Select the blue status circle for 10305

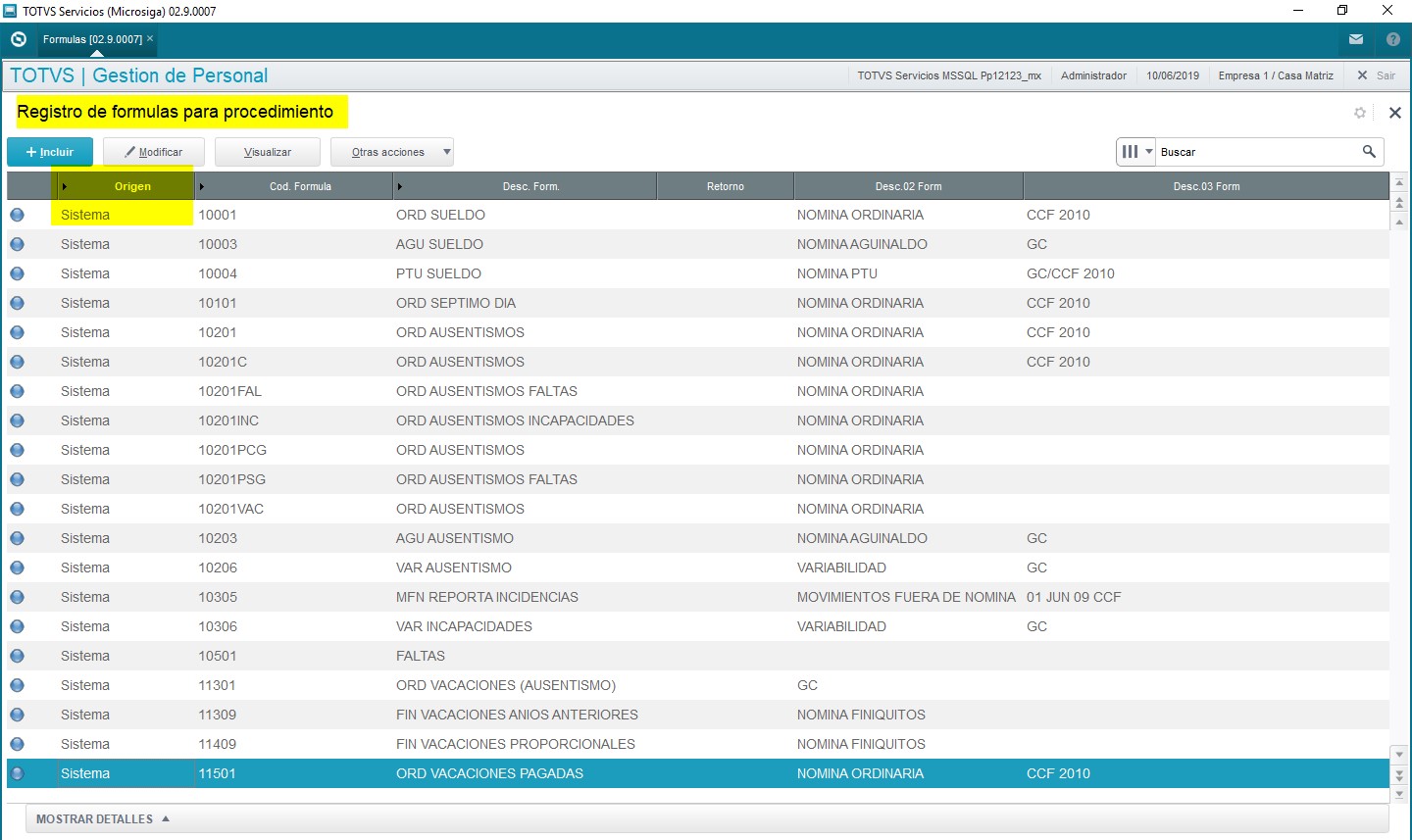point(17,597)
